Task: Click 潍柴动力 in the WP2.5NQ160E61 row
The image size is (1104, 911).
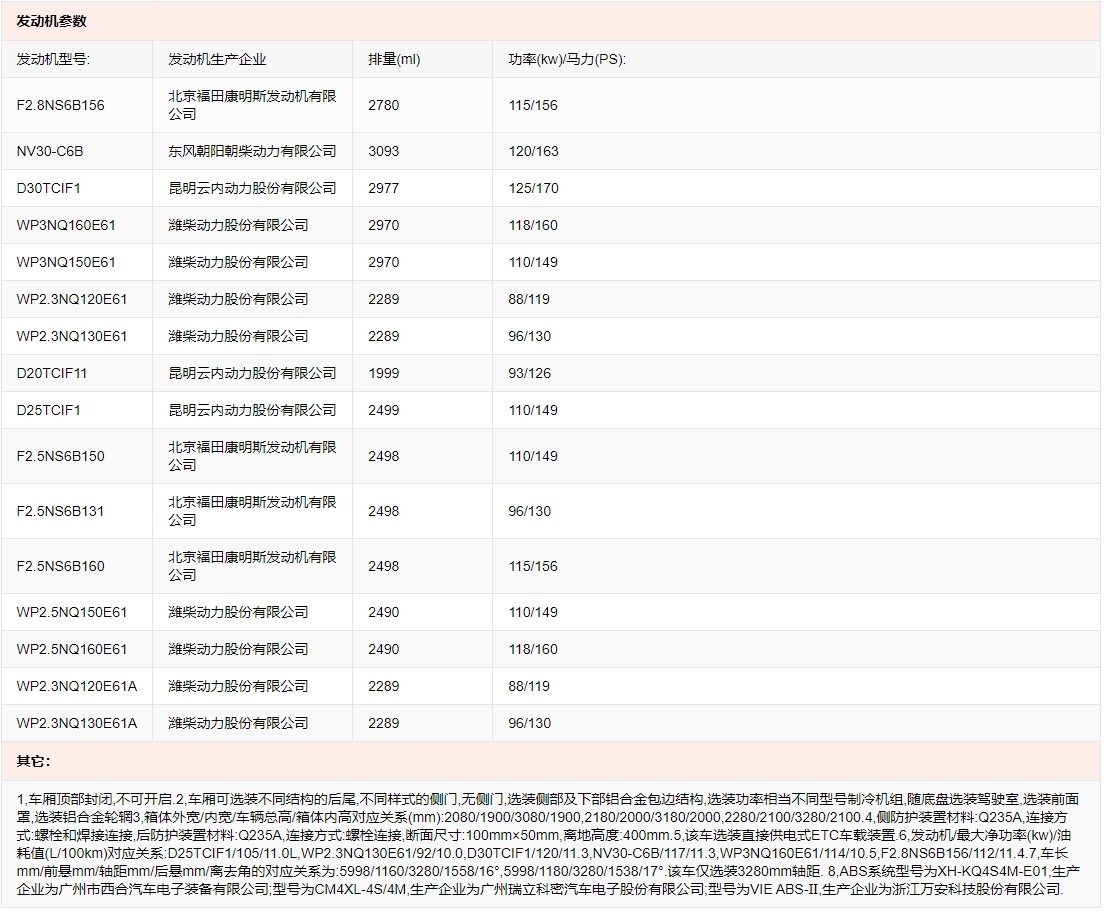Action: 238,649
